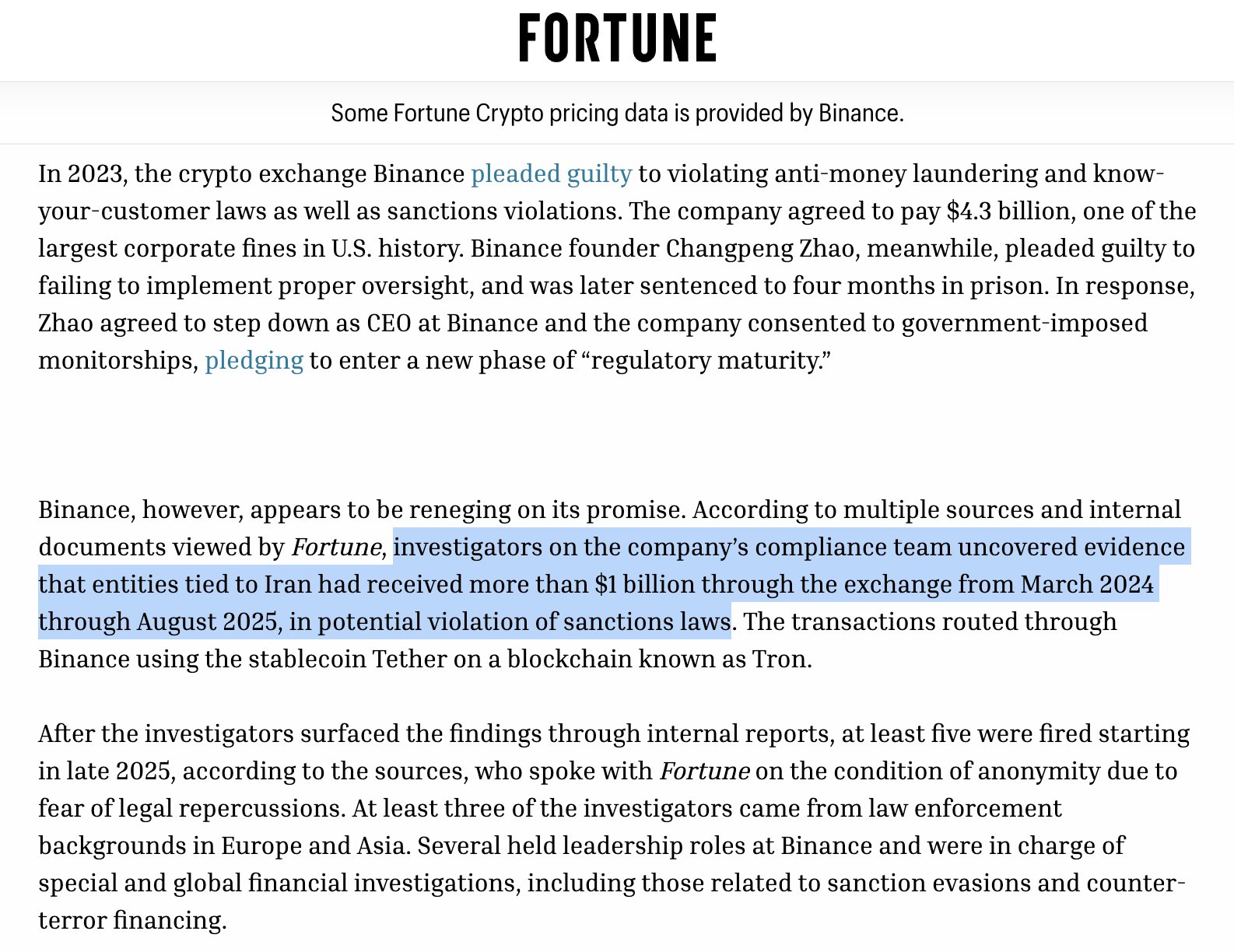Click the FORTUNE logo at the top
This screenshot has height=952, width=1234.
(617, 39)
